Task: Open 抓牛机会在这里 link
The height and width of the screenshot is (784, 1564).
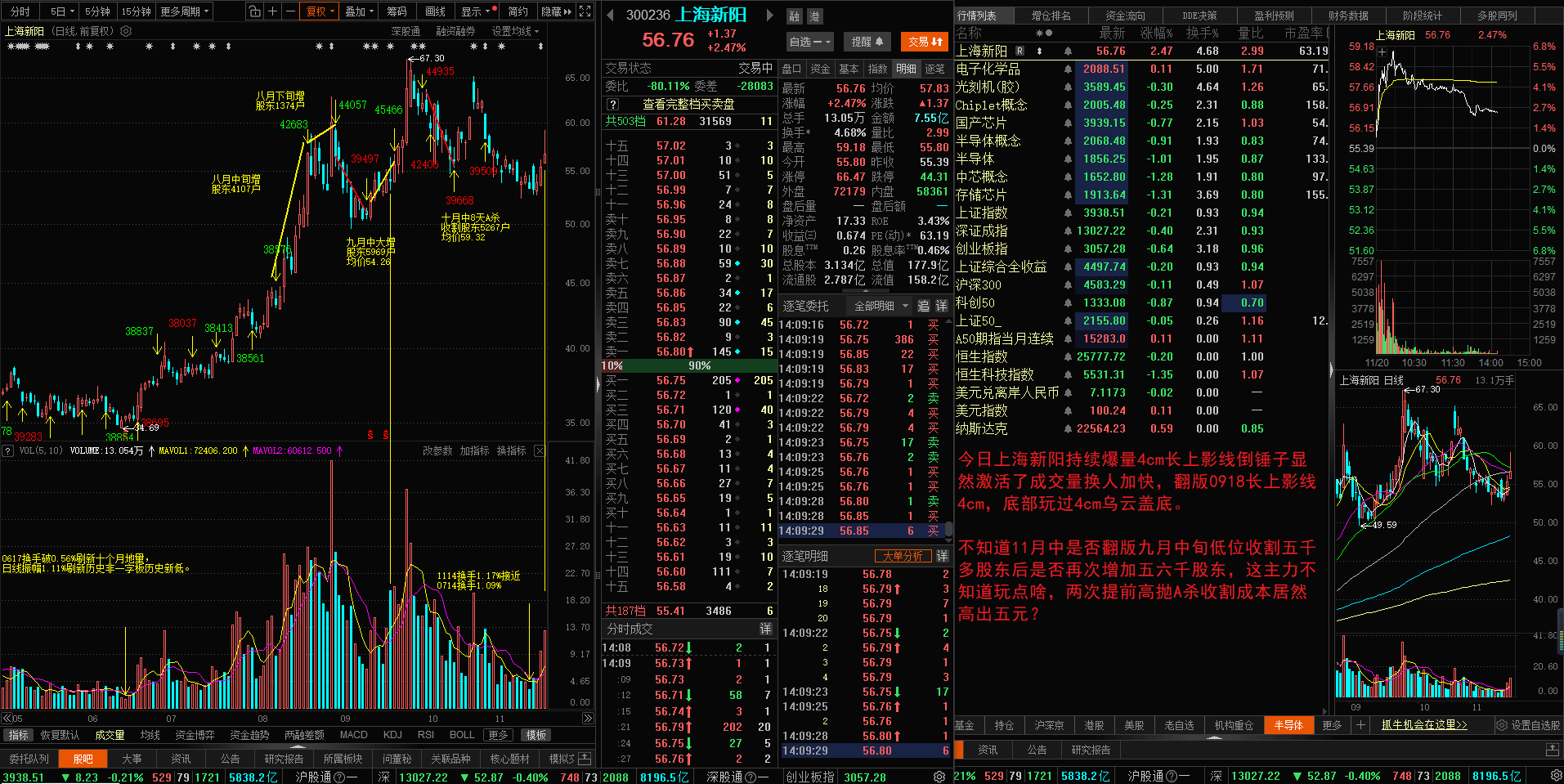Action: (x=1423, y=725)
